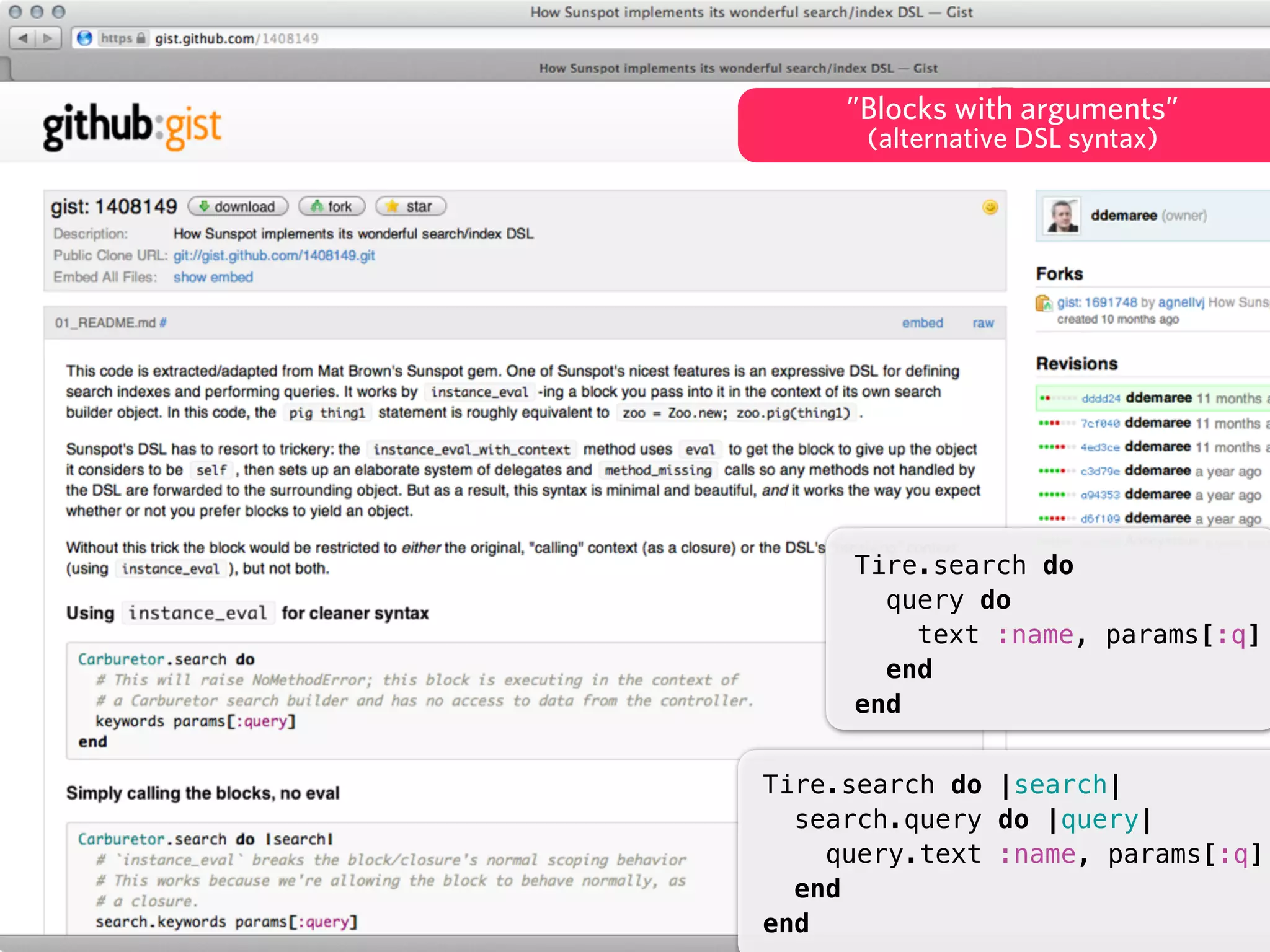This screenshot has width=1270, height=952.
Task: Open revision 7cf040
Action: point(1100,423)
